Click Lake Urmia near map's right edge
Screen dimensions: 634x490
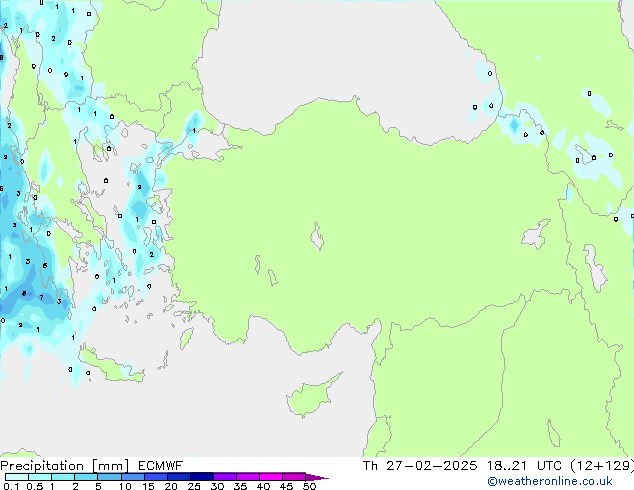tap(595, 268)
